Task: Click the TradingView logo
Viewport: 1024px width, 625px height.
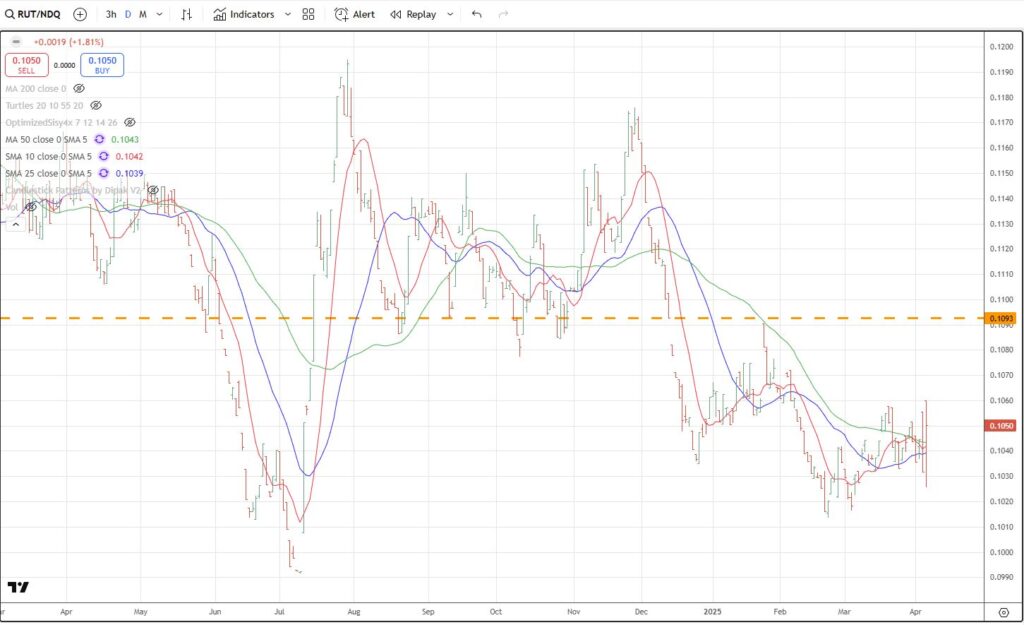Action: (x=18, y=587)
